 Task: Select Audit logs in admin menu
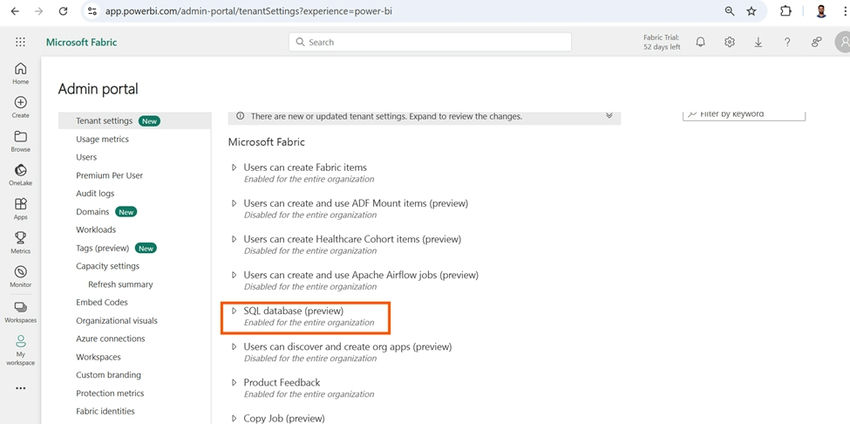point(95,194)
